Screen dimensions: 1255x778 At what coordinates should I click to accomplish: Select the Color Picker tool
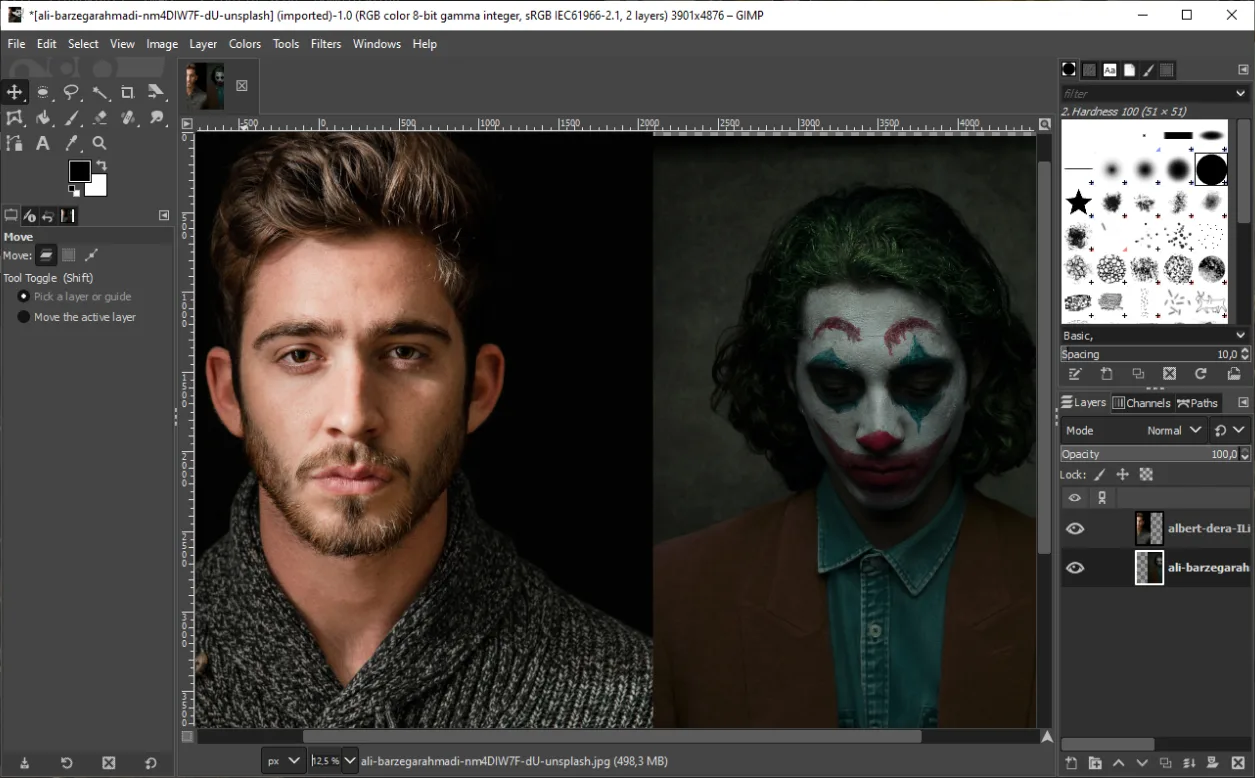click(71, 143)
